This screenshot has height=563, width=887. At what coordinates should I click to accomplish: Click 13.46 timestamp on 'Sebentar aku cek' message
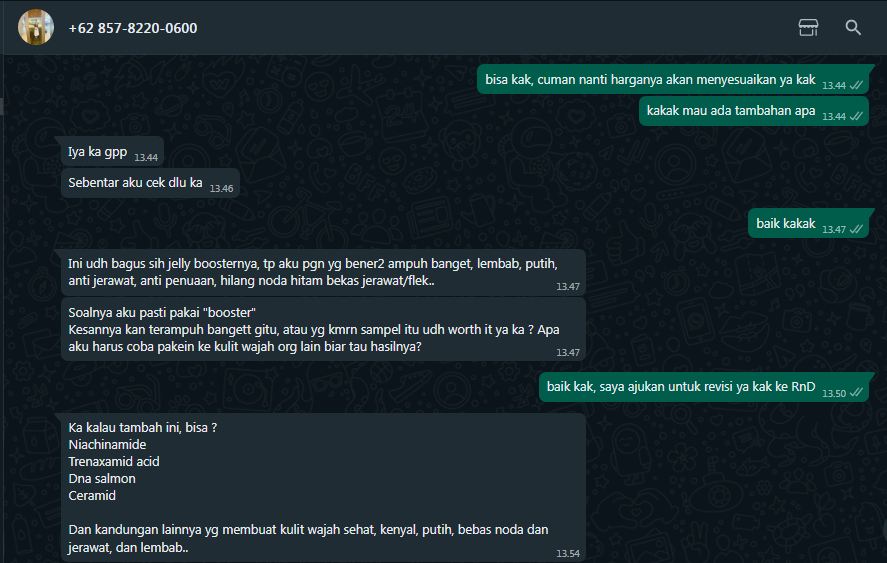[221, 188]
